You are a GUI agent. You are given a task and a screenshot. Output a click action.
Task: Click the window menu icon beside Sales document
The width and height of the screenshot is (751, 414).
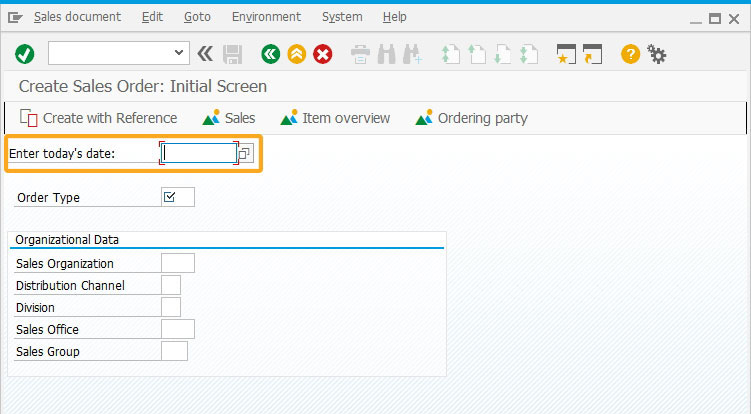point(15,18)
